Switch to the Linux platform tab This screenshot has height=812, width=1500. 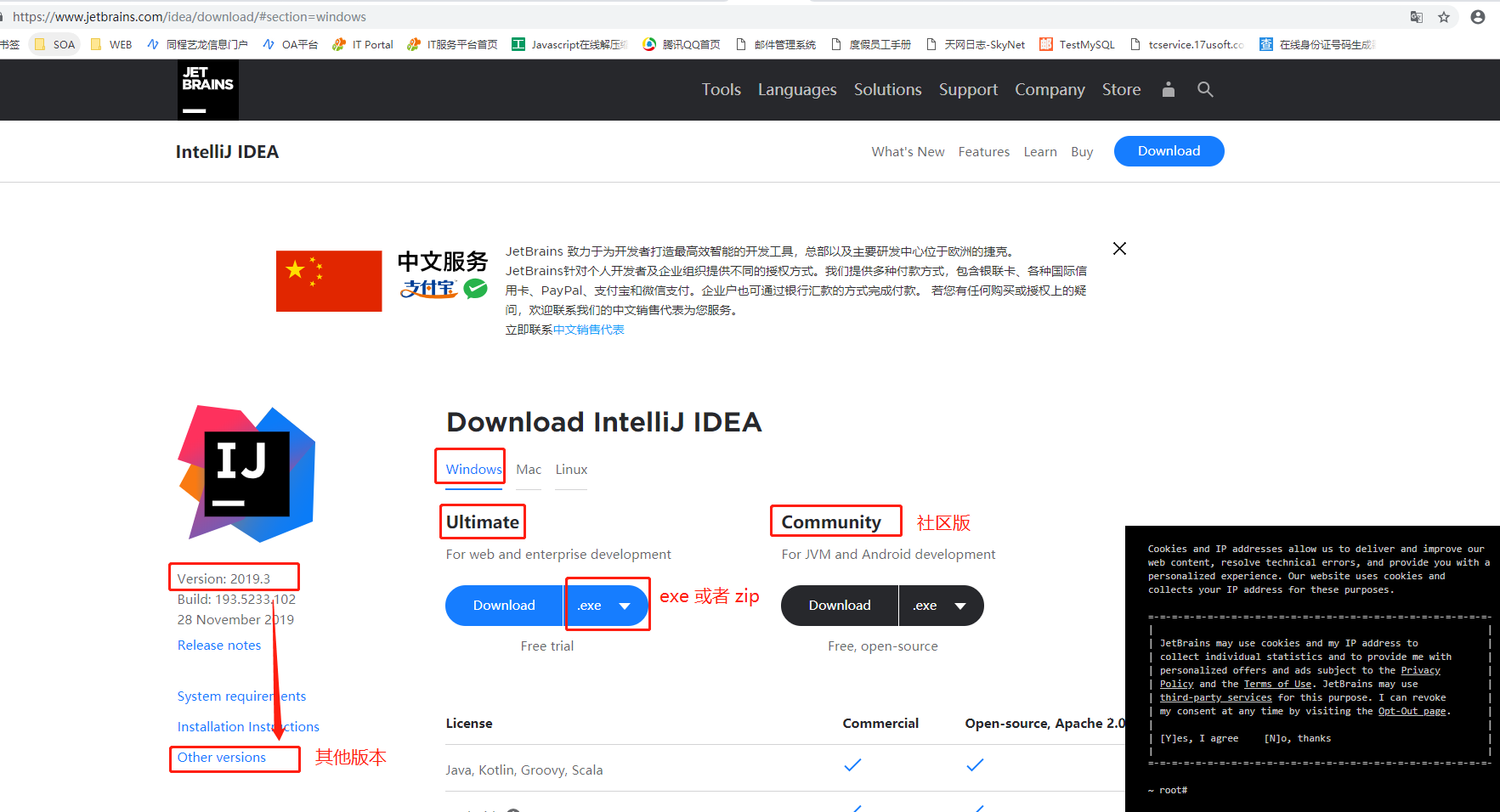(572, 470)
